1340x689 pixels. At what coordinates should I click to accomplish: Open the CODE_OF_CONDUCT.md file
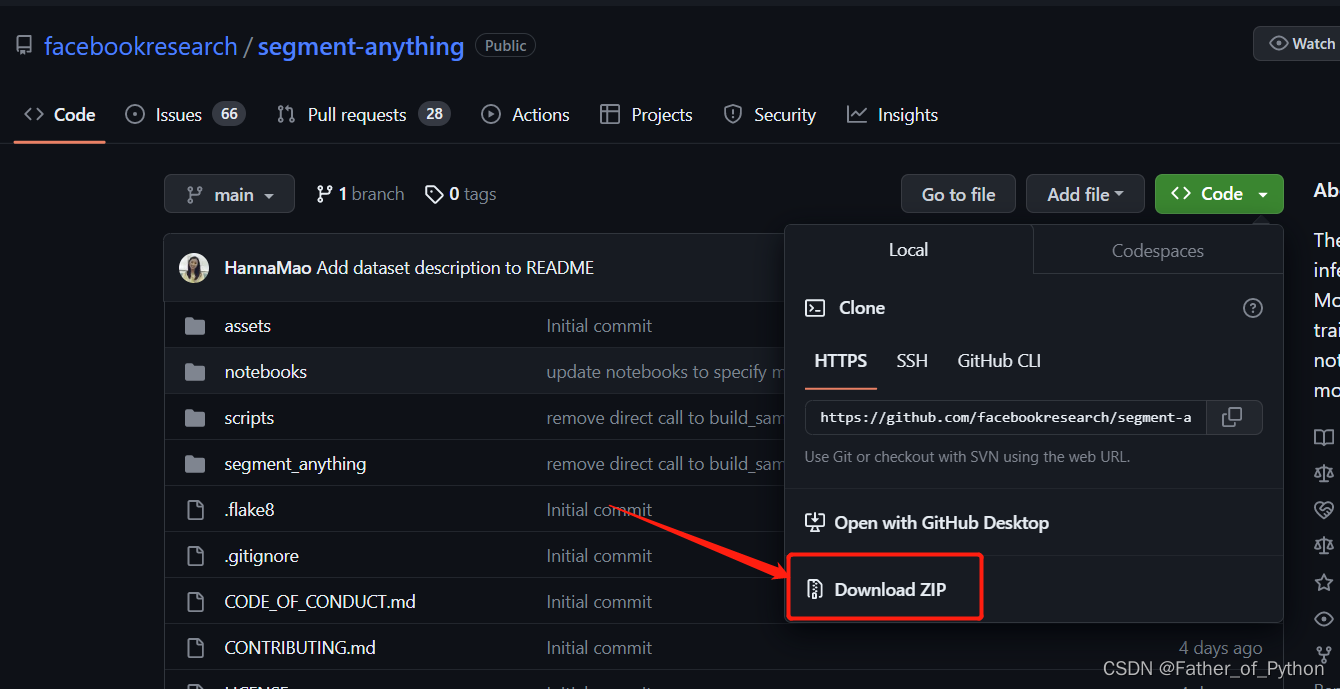pos(320,602)
